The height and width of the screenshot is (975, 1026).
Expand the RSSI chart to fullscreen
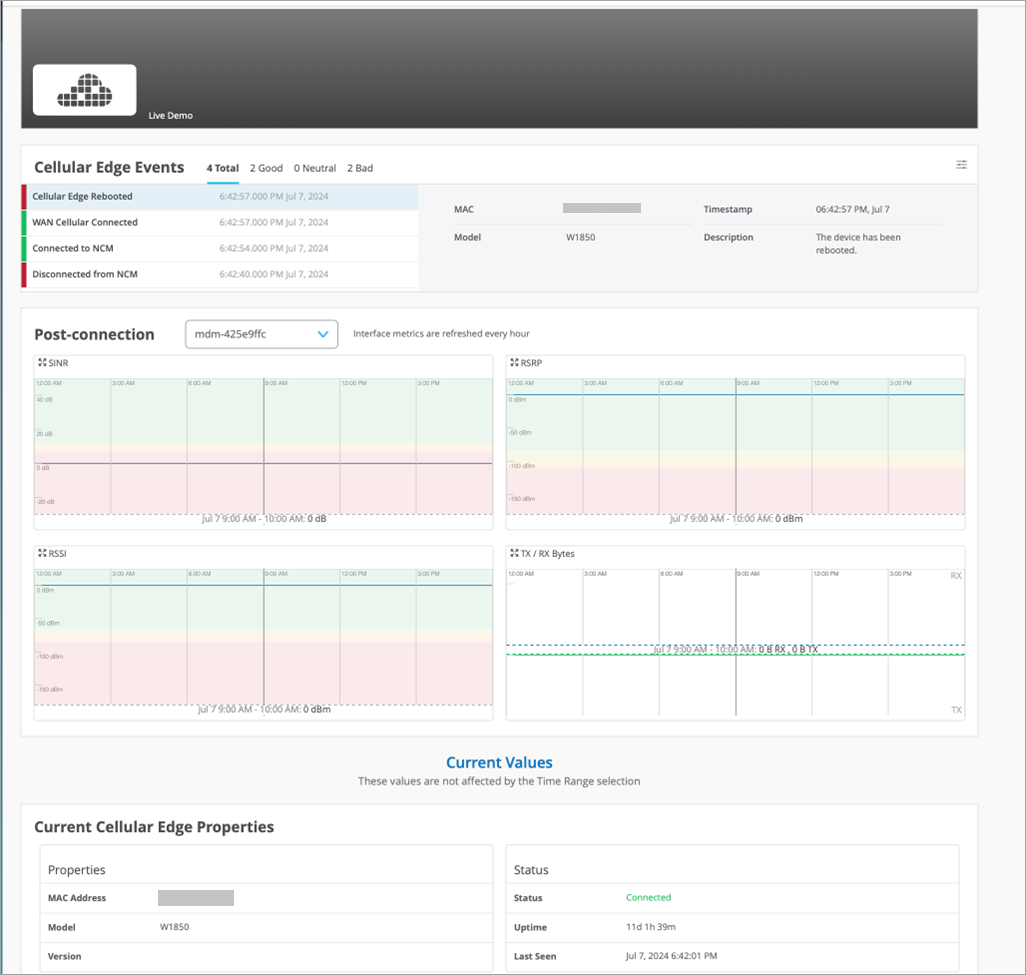point(42,553)
